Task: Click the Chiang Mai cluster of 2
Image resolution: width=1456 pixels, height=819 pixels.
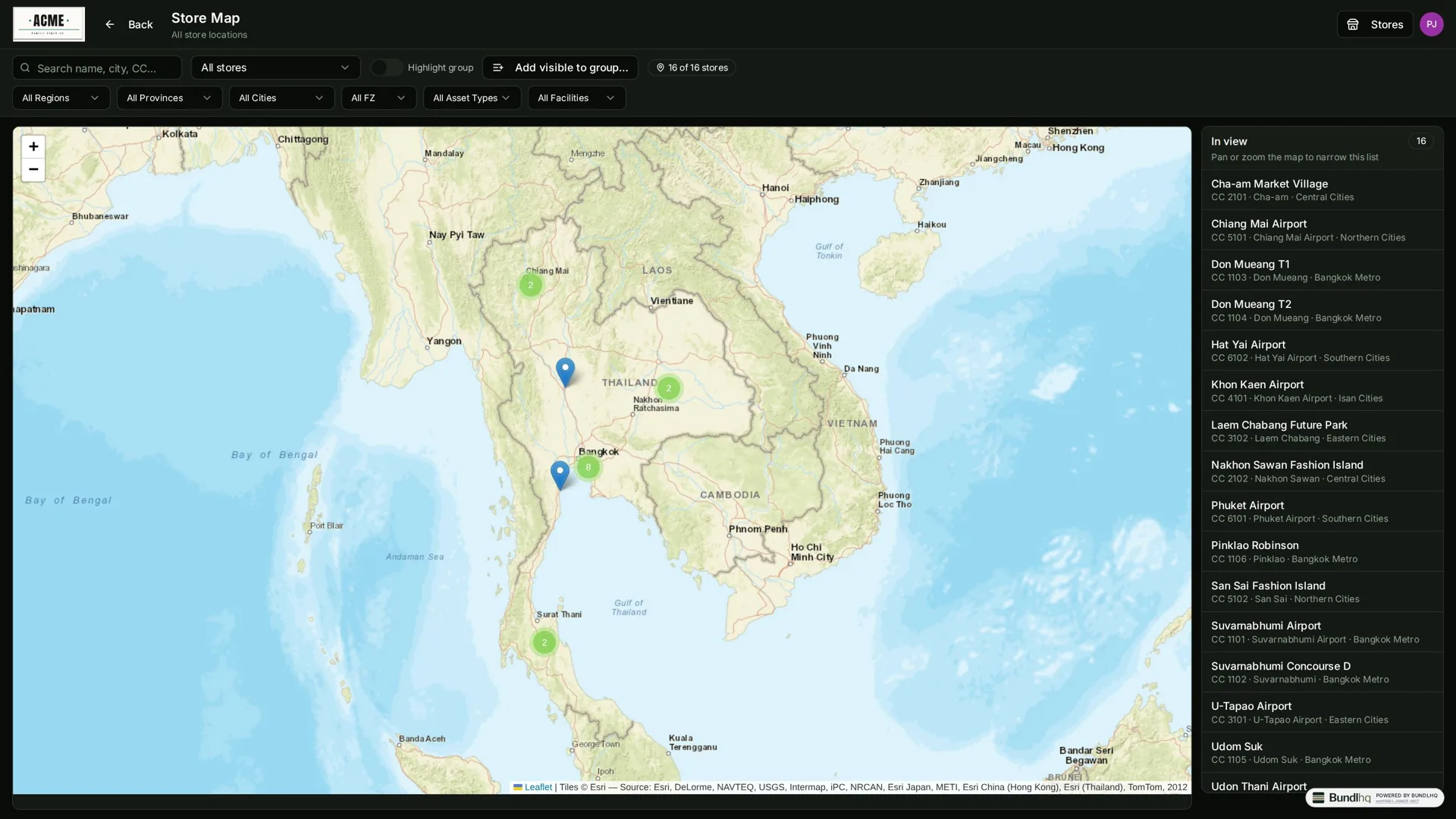Action: (x=530, y=285)
